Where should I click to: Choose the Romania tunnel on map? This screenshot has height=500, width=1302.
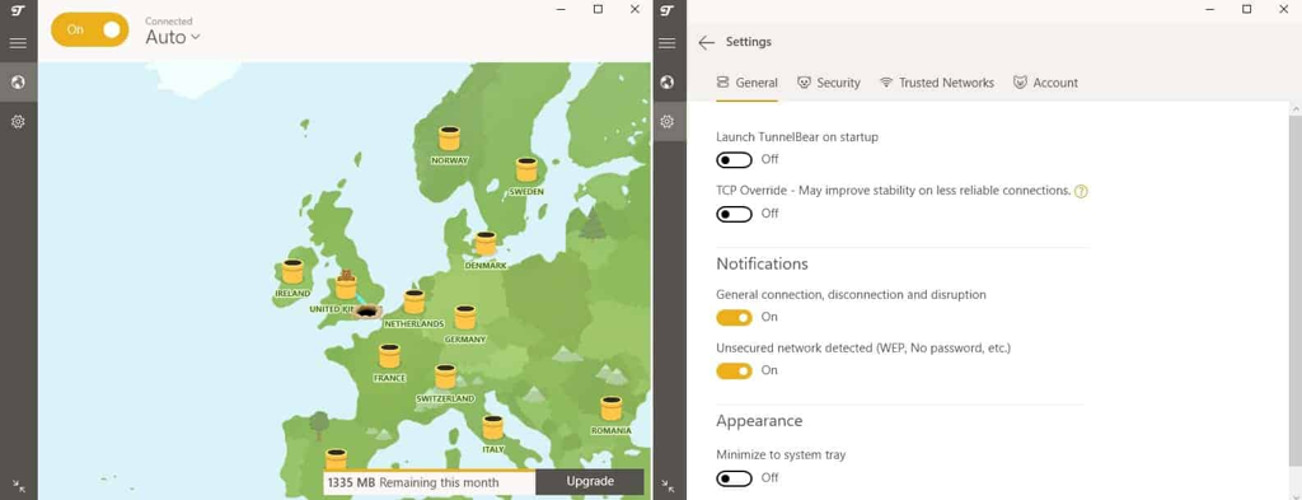pos(610,409)
